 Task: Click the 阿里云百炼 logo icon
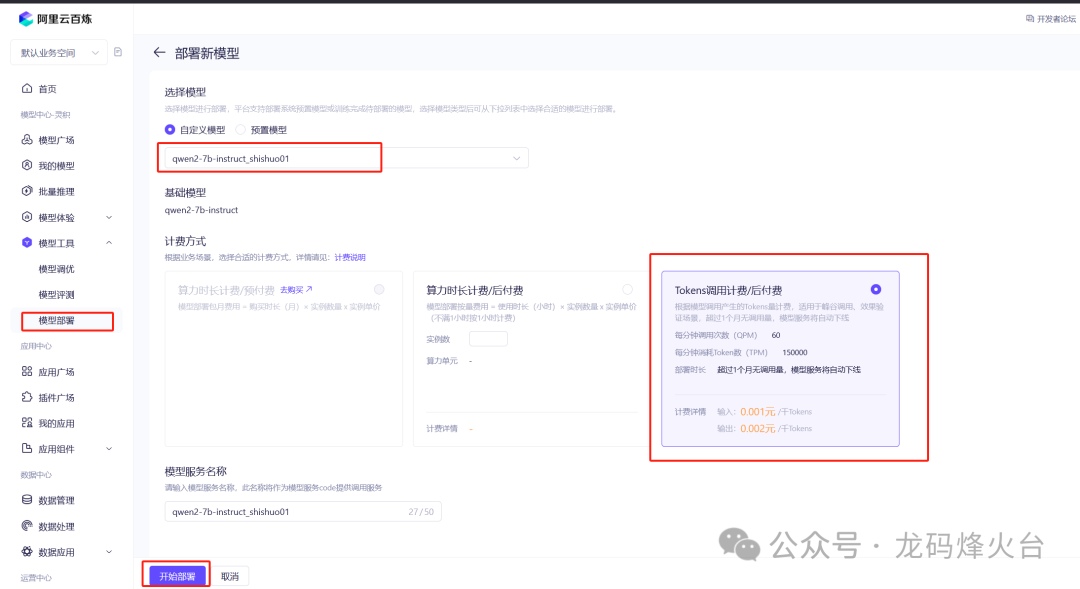tap(26, 19)
